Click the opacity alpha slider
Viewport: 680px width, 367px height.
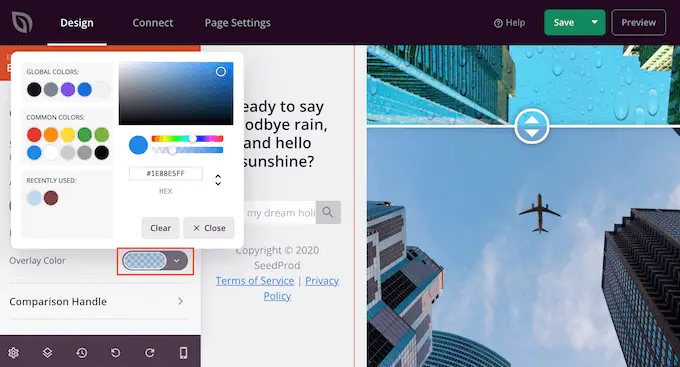pyautogui.click(x=187, y=150)
